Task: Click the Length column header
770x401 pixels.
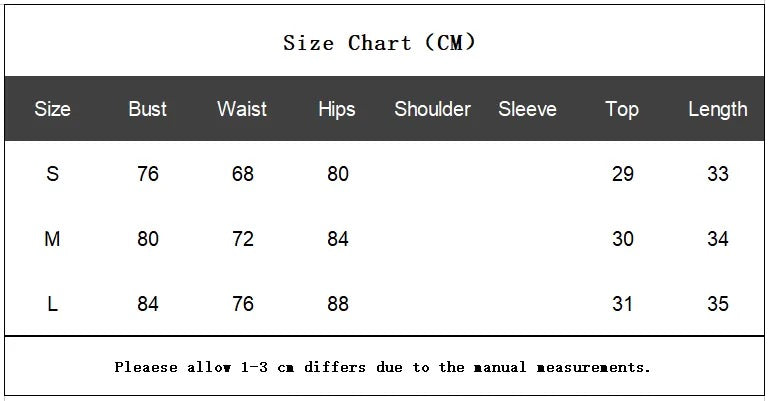Action: pyautogui.click(x=717, y=109)
